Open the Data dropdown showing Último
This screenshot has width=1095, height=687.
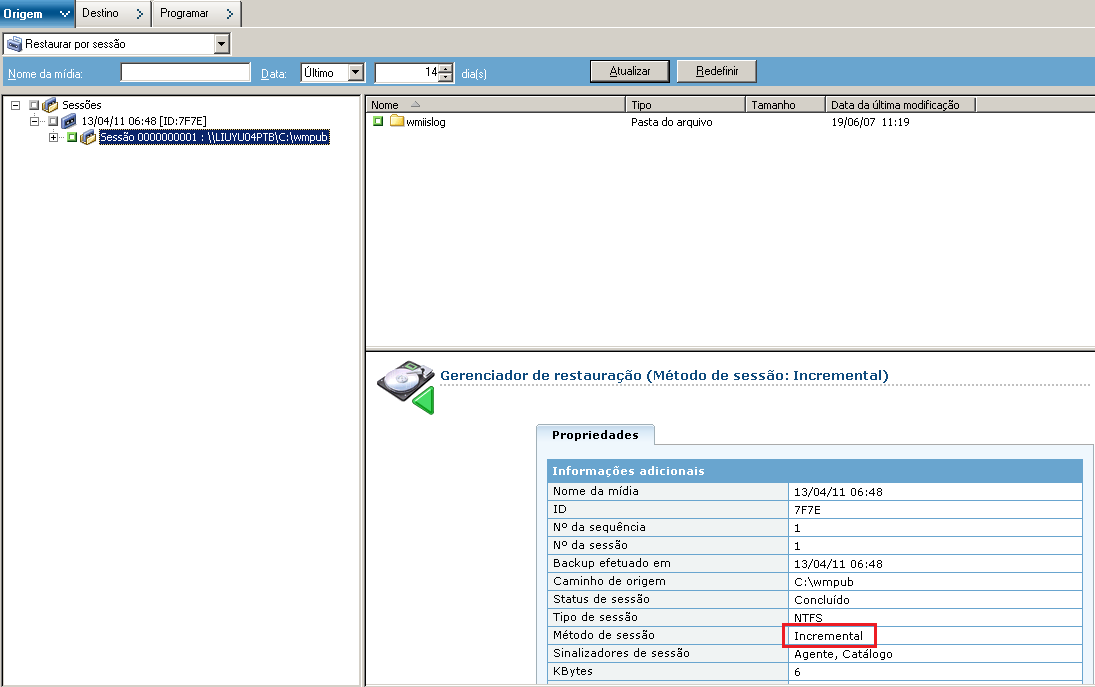click(355, 71)
